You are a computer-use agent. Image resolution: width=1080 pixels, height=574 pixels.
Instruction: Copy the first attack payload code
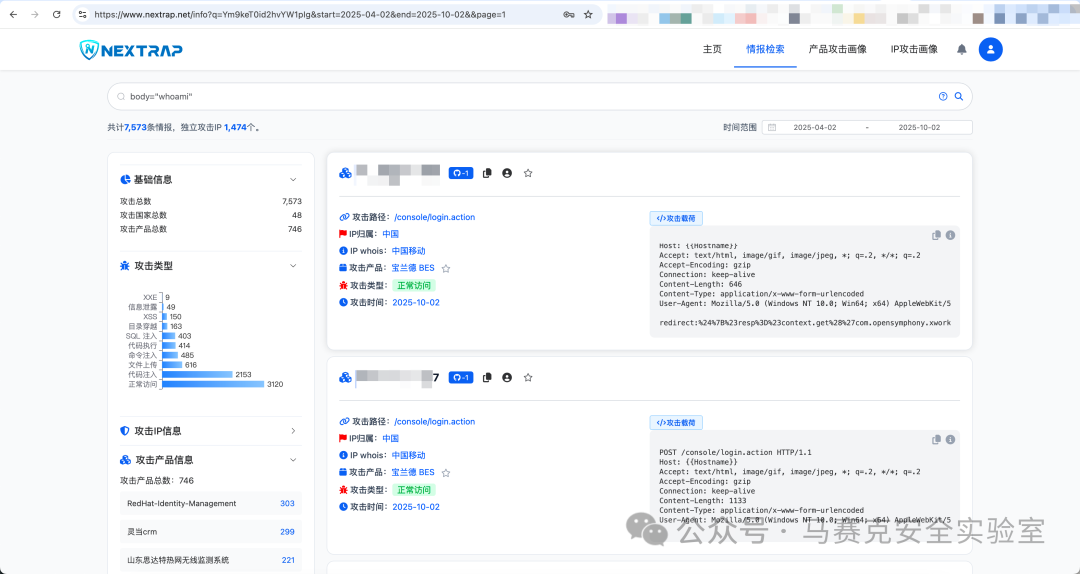tap(937, 235)
